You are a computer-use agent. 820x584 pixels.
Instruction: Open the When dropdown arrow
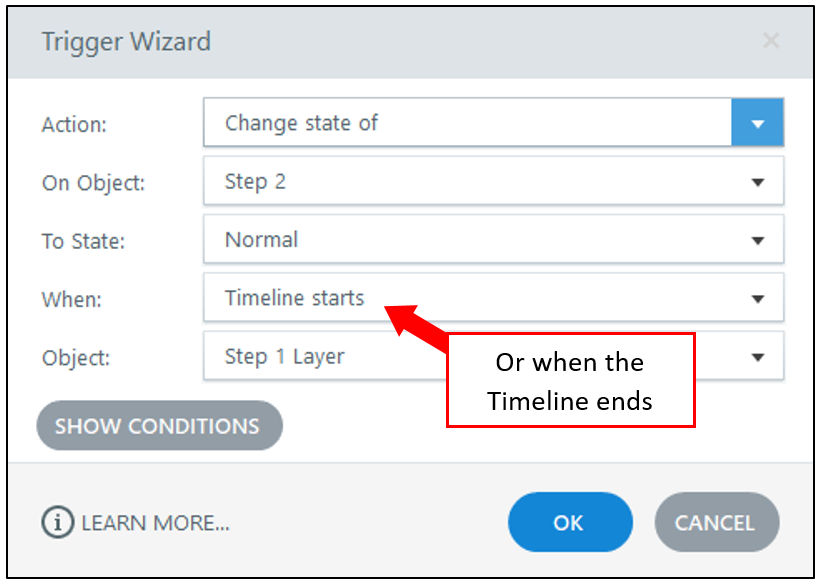758,299
